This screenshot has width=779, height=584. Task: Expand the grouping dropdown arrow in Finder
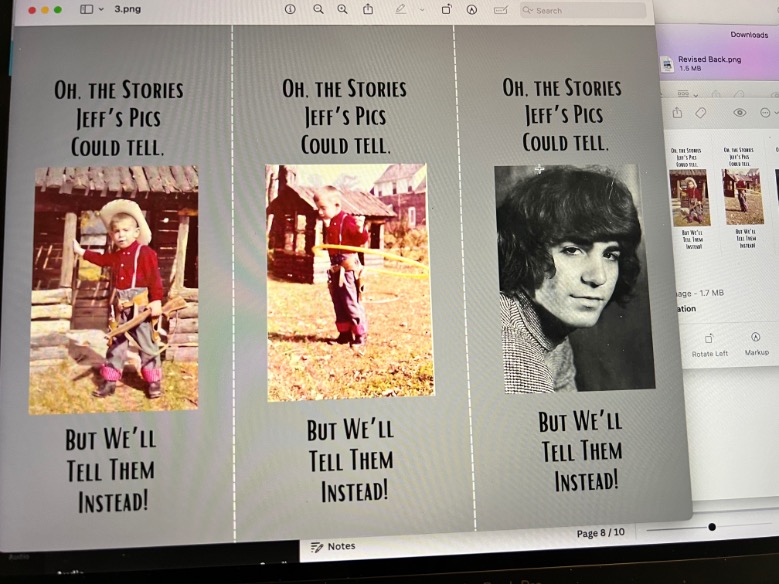[696, 94]
